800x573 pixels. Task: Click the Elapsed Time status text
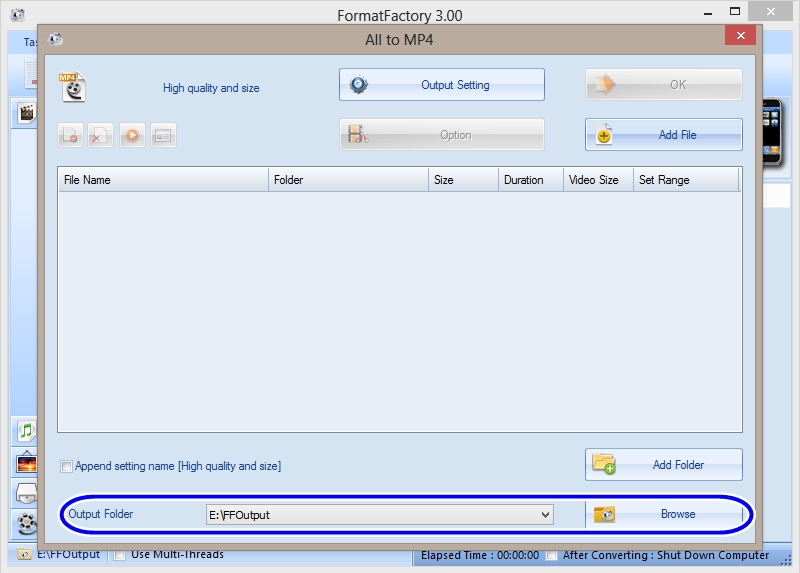point(480,555)
